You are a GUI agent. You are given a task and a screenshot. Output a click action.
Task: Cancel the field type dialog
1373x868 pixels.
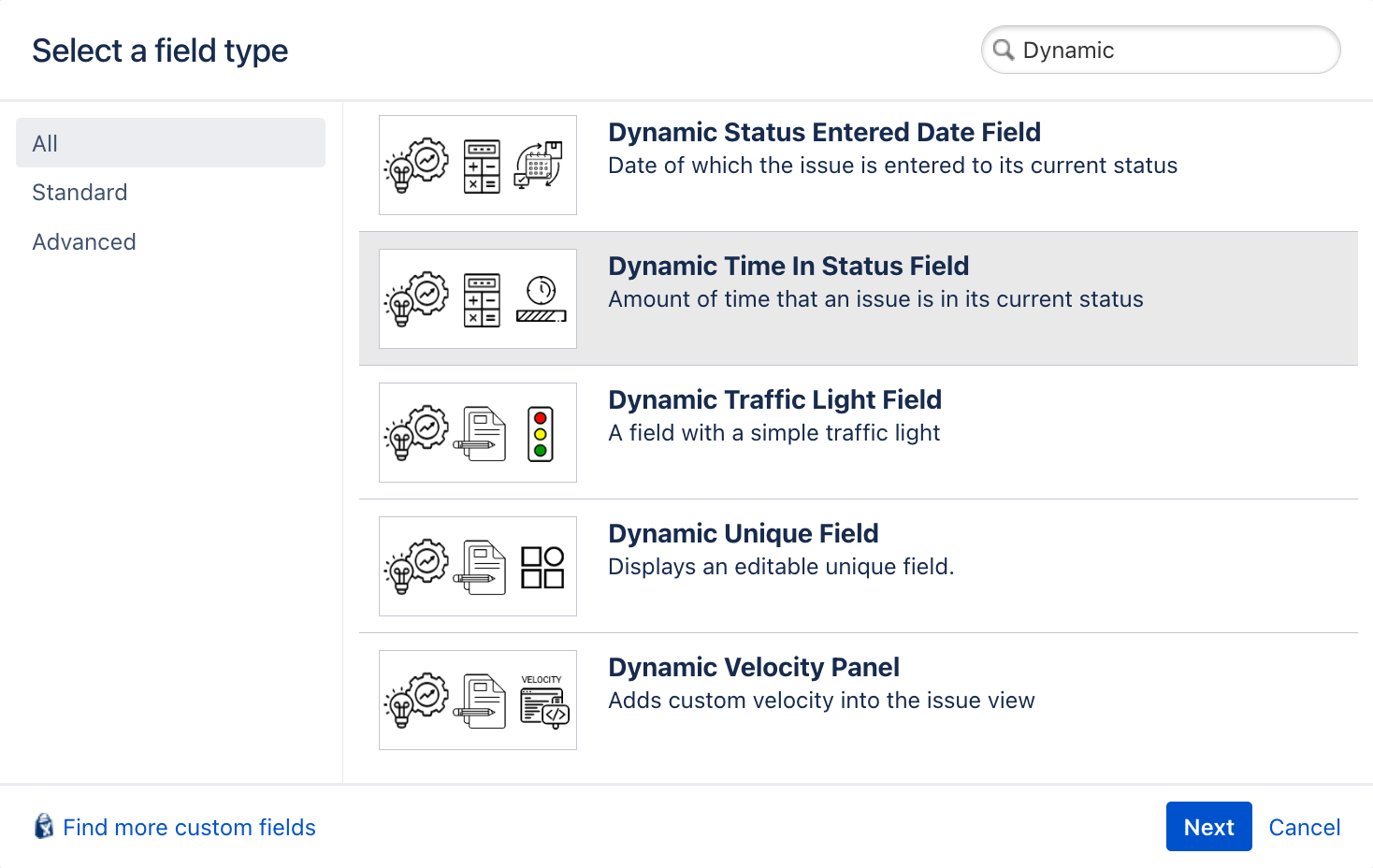1304,827
